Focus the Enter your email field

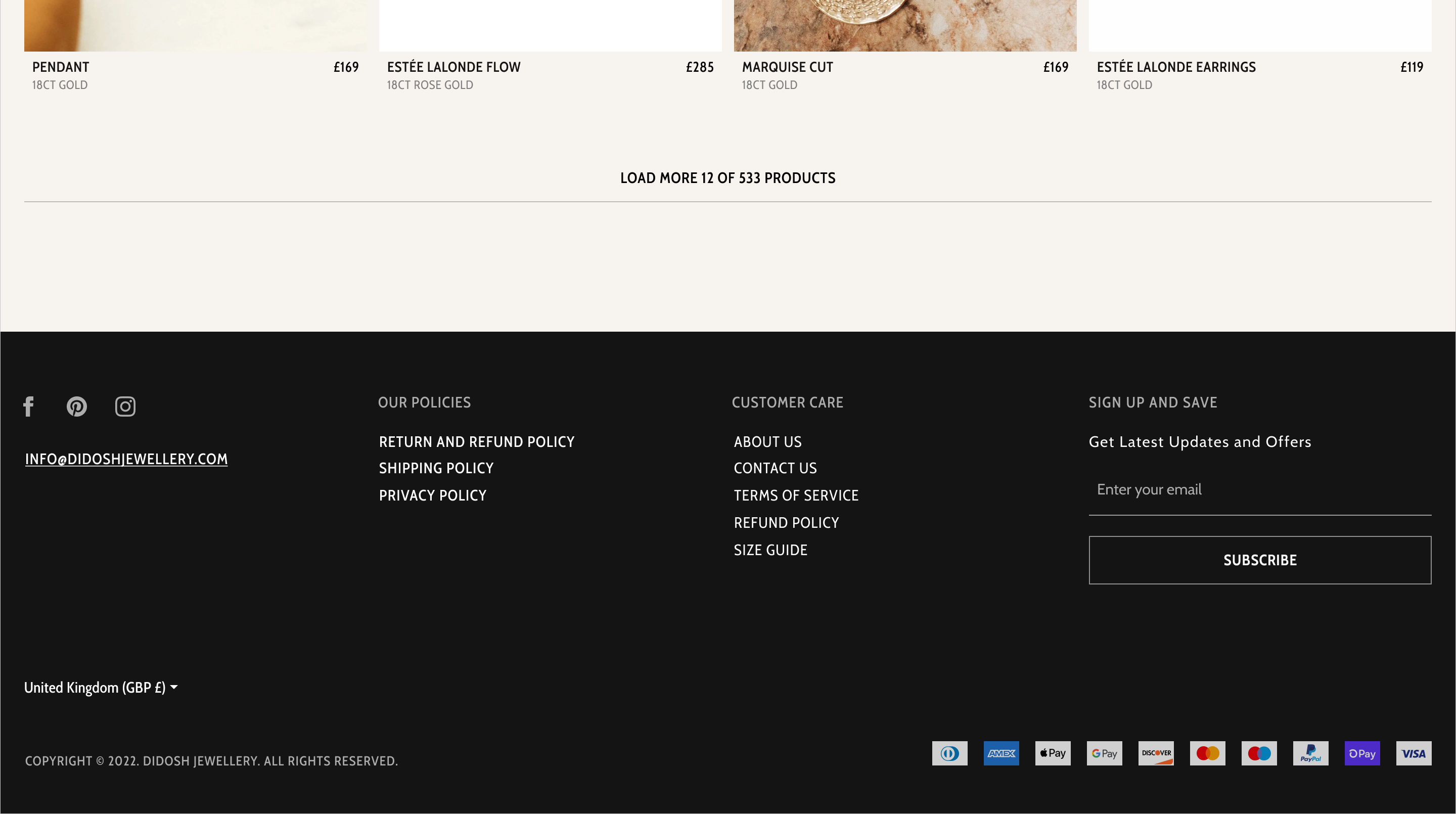1259,489
